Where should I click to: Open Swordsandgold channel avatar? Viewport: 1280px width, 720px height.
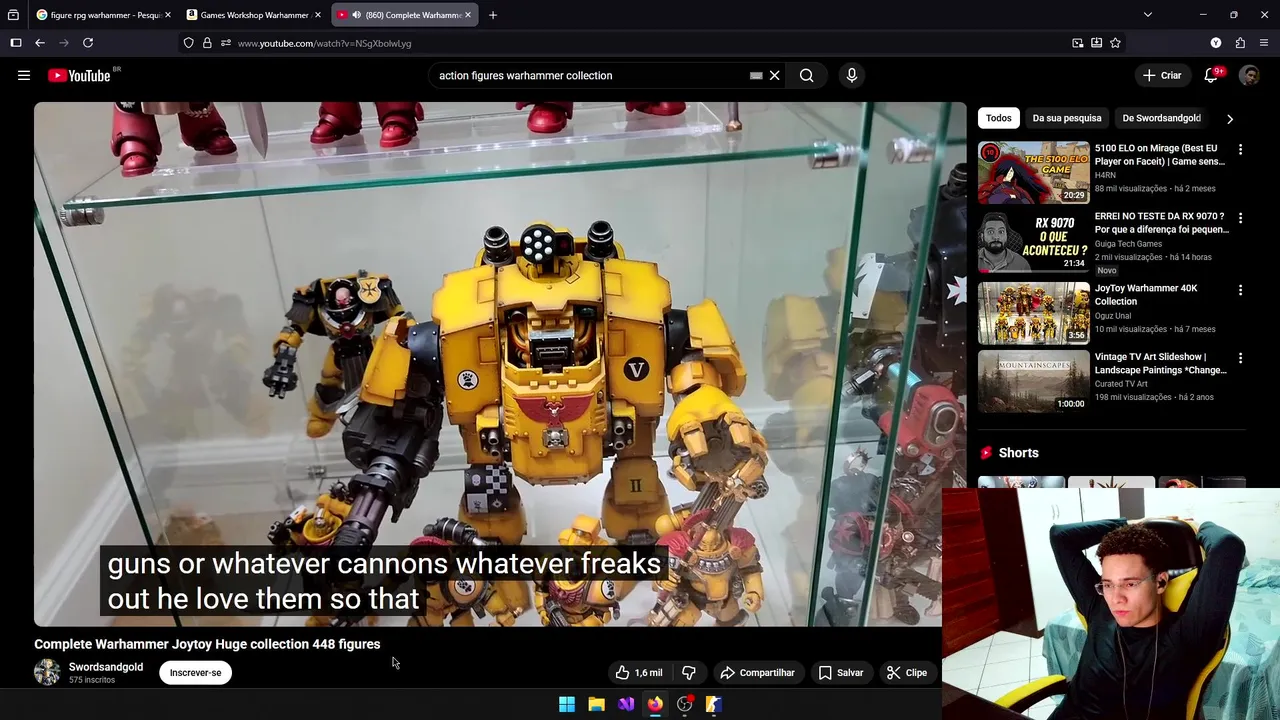click(47, 673)
